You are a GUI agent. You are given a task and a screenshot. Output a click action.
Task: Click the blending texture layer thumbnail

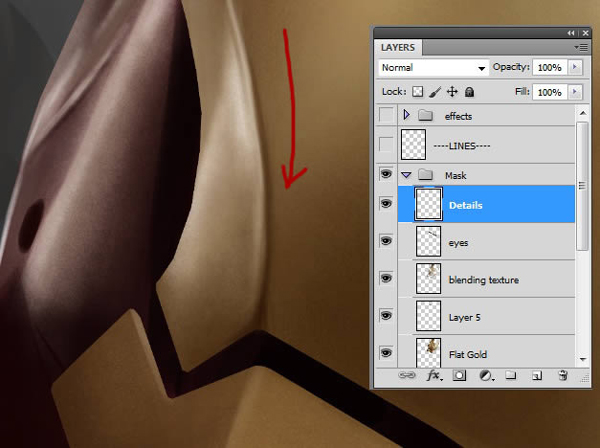[429, 279]
